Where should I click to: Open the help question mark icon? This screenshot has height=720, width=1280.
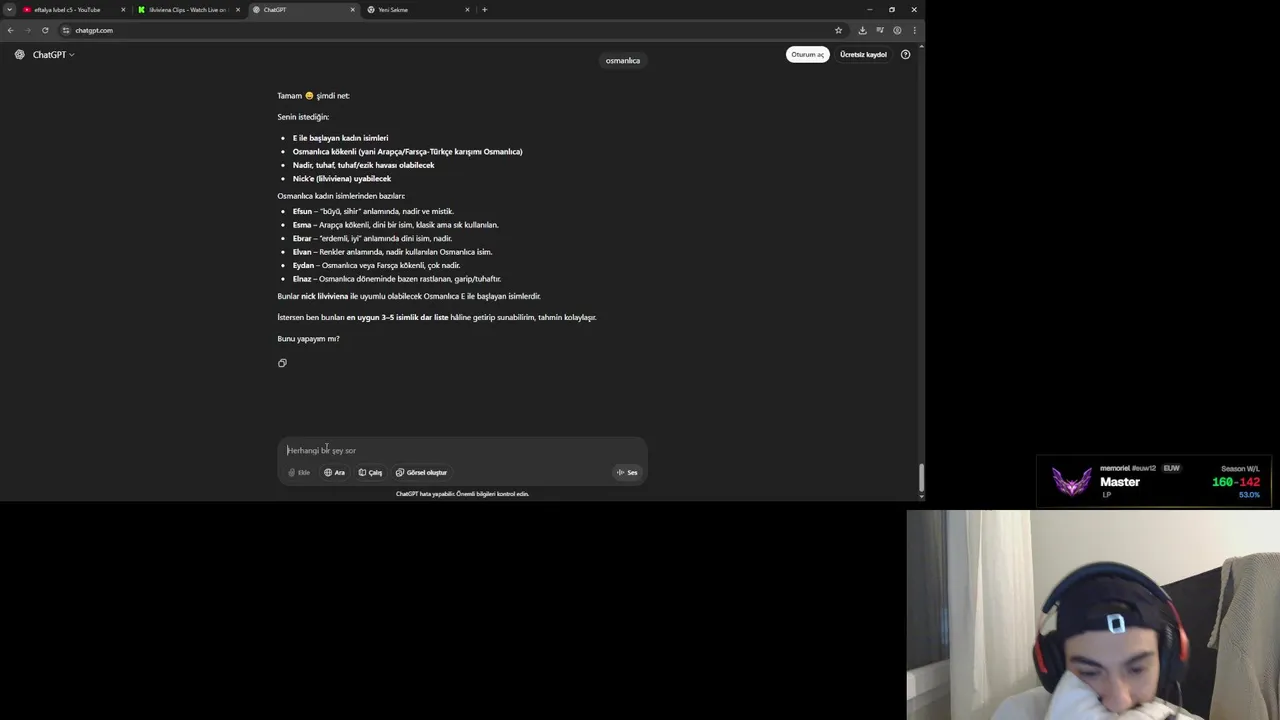point(905,54)
